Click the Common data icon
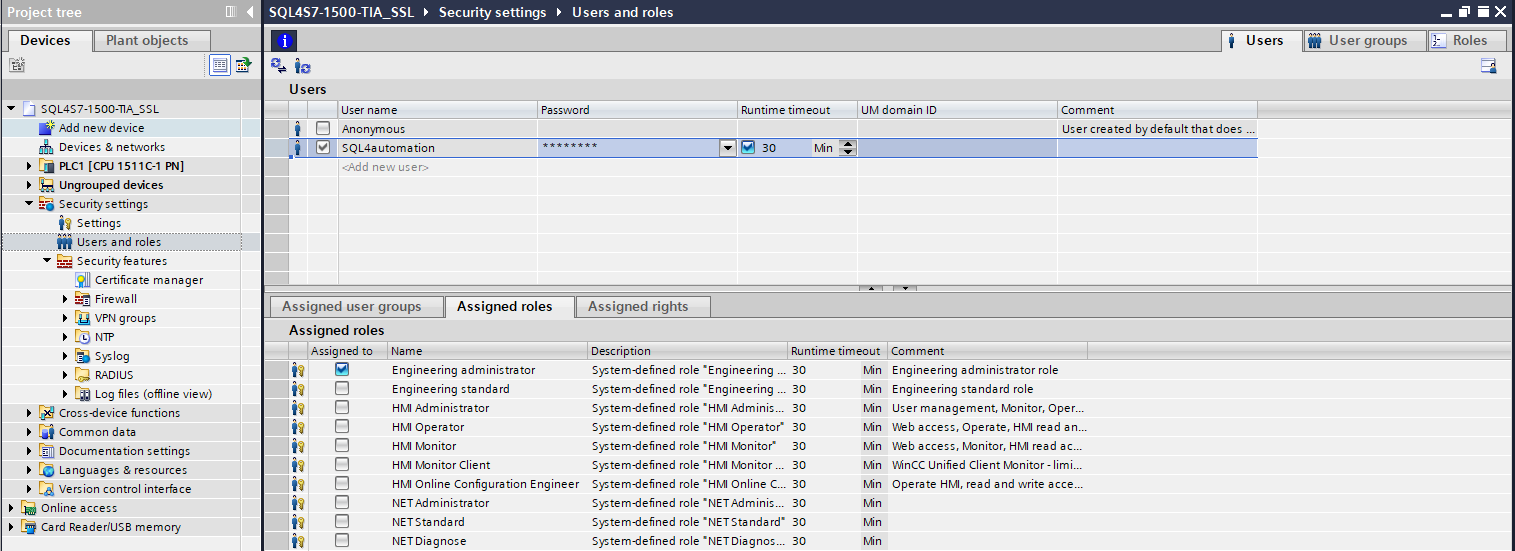The image size is (1515, 551). (47, 432)
